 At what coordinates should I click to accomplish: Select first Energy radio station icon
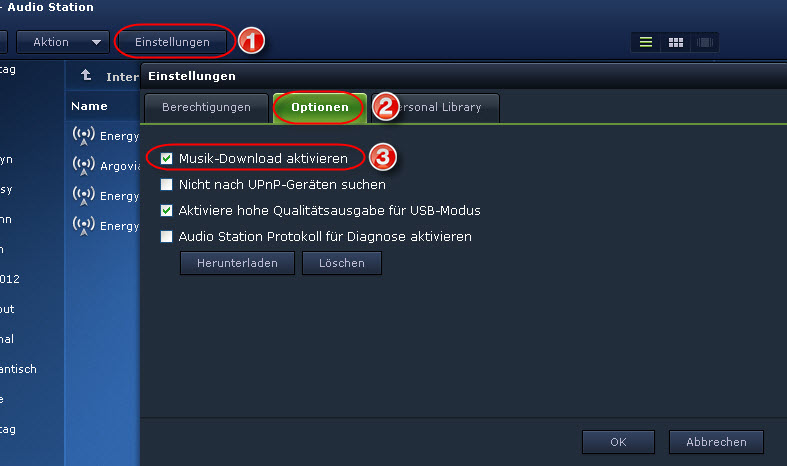[83, 136]
